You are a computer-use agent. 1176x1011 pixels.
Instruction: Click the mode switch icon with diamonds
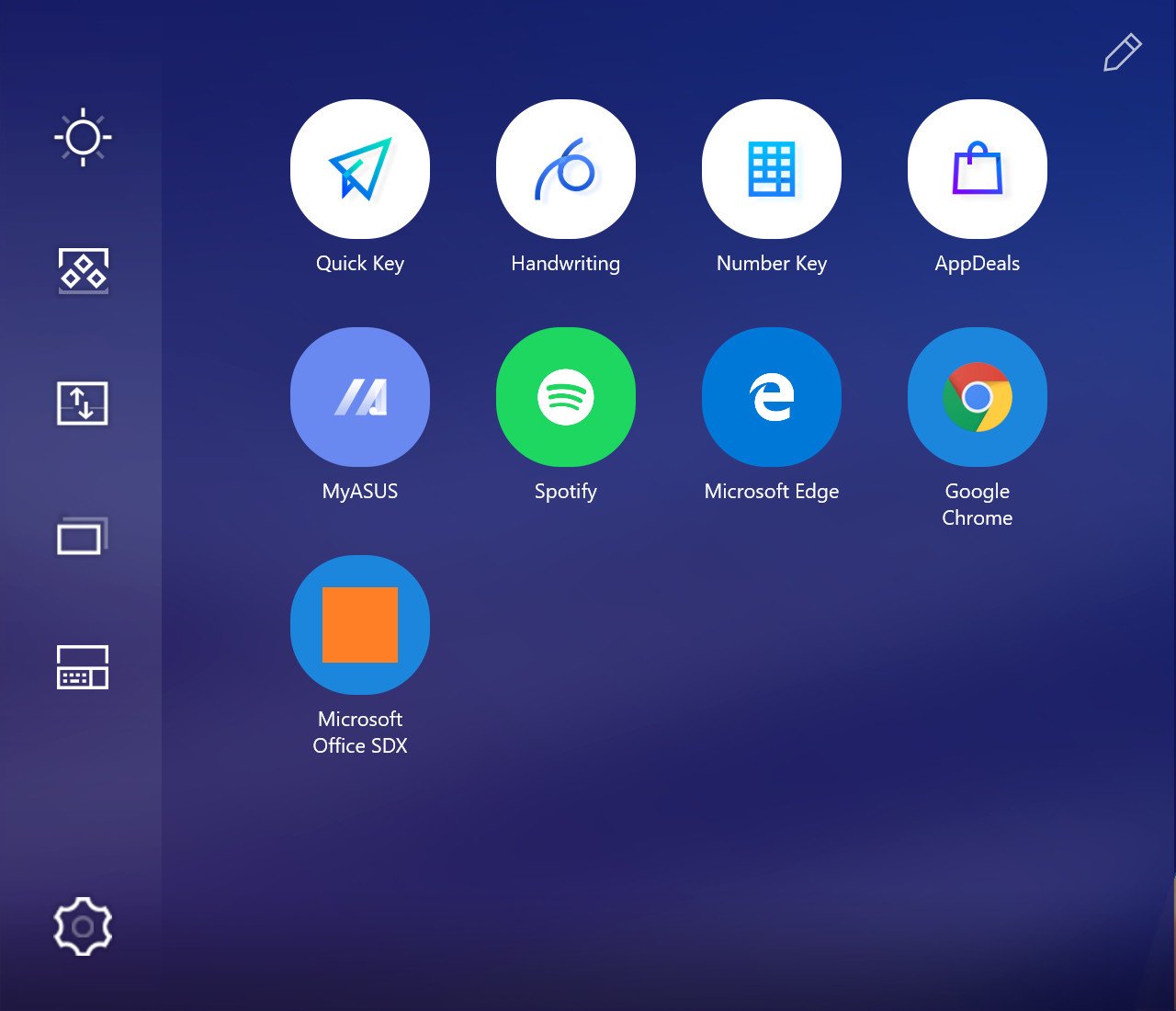83,271
